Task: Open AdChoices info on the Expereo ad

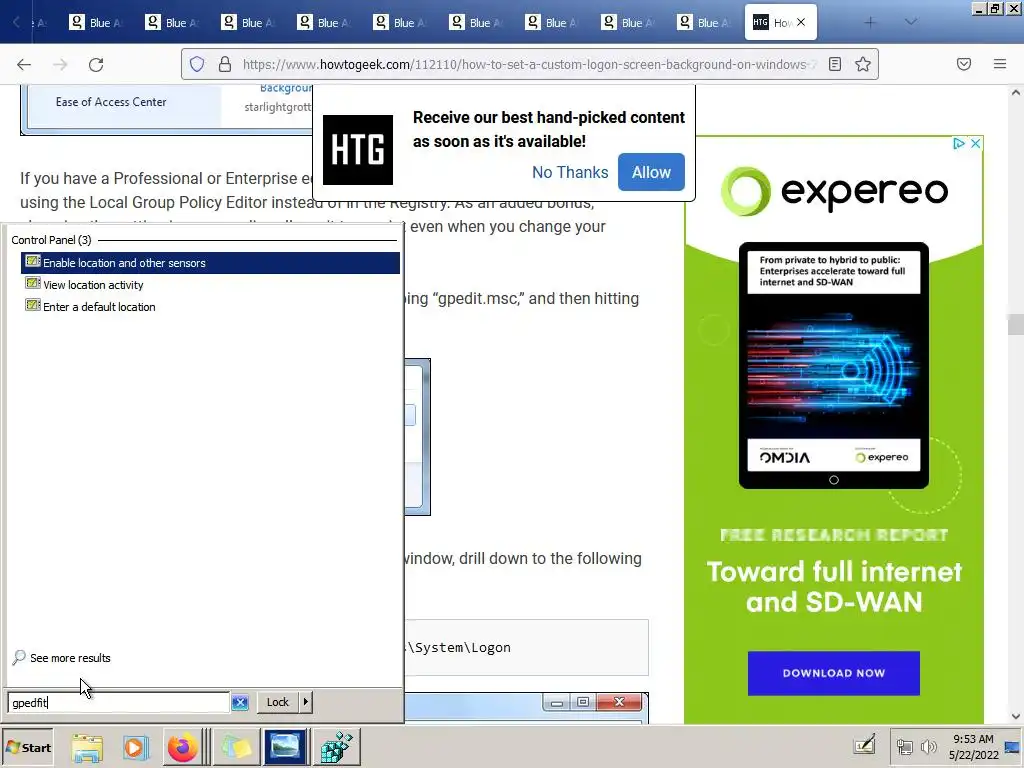Action: (x=958, y=143)
